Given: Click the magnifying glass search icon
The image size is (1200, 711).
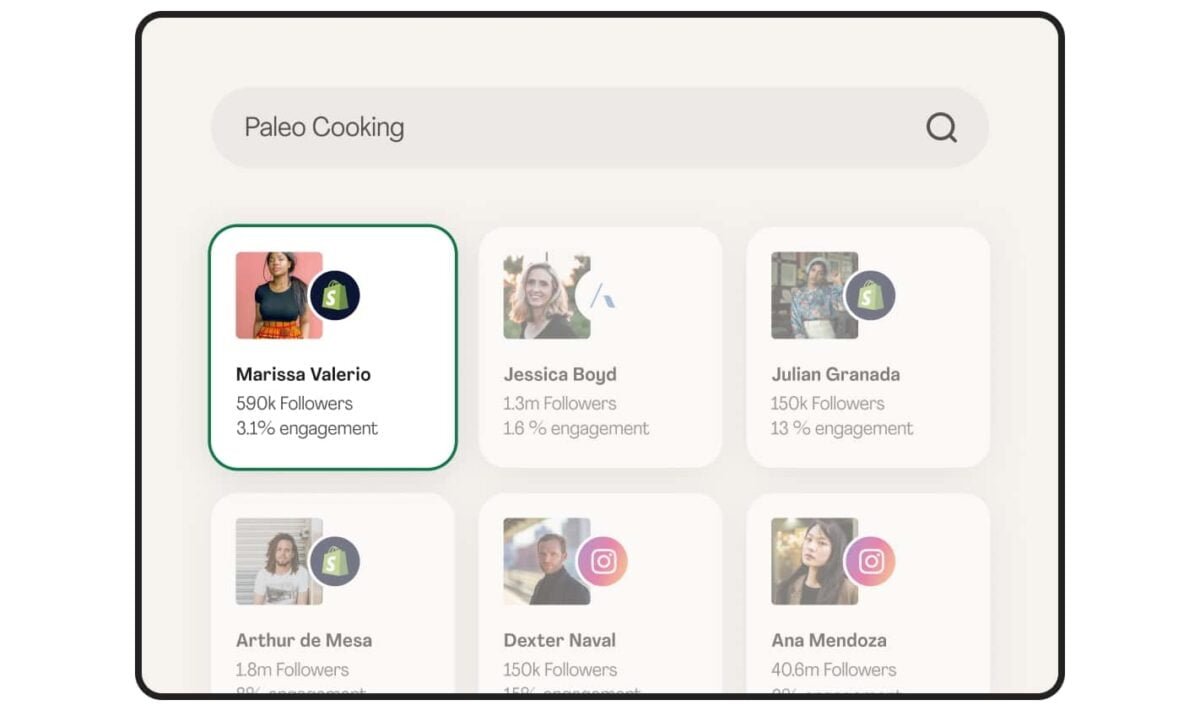Looking at the screenshot, I should coord(941,127).
